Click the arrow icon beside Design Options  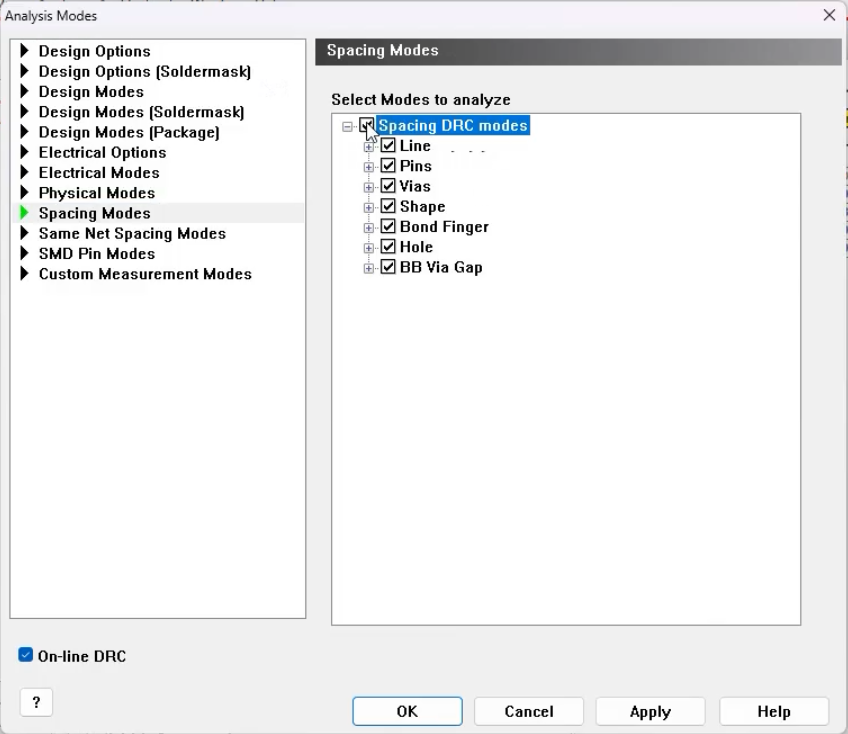pyautogui.click(x=24, y=51)
